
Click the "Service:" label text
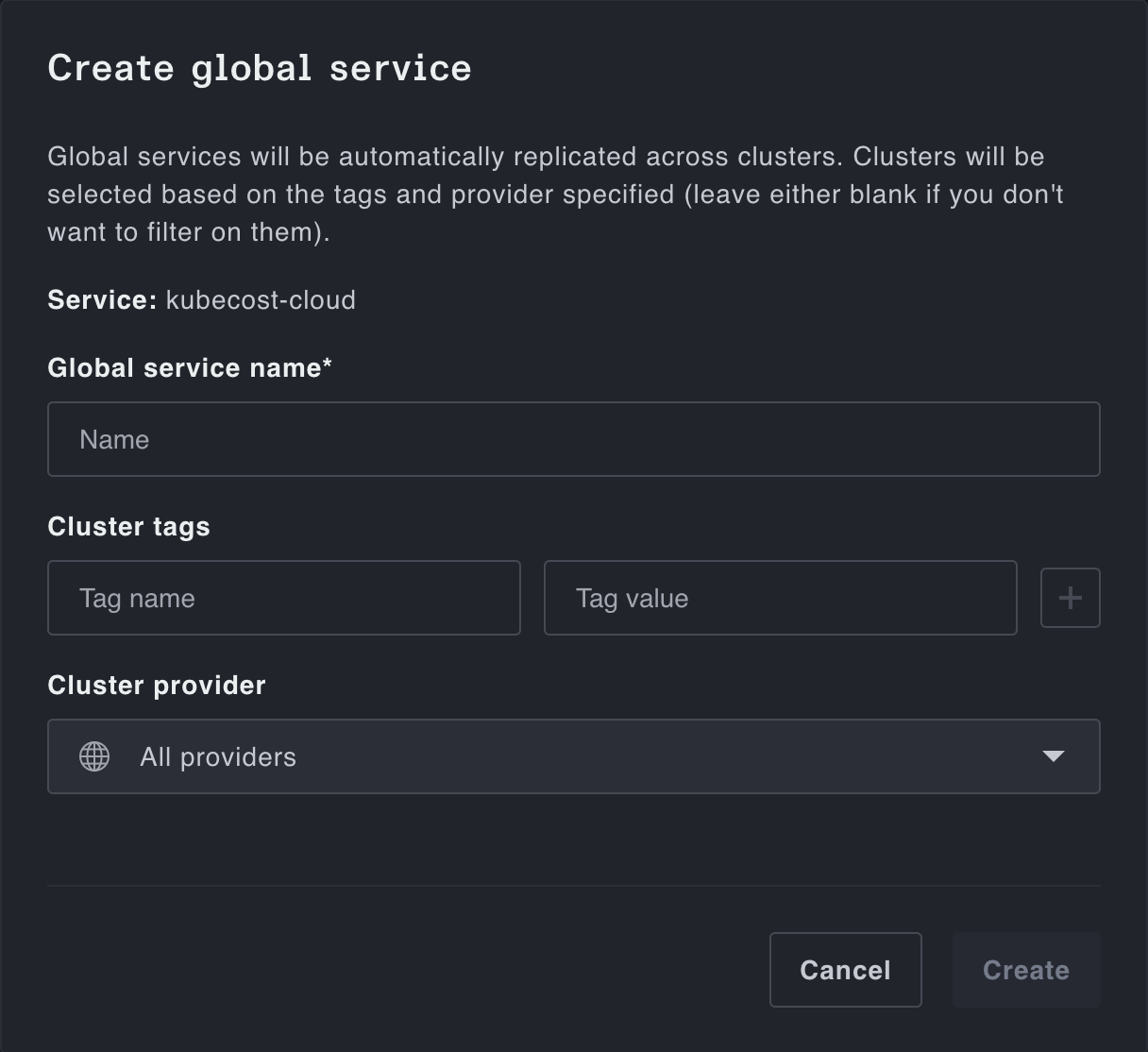(102, 300)
